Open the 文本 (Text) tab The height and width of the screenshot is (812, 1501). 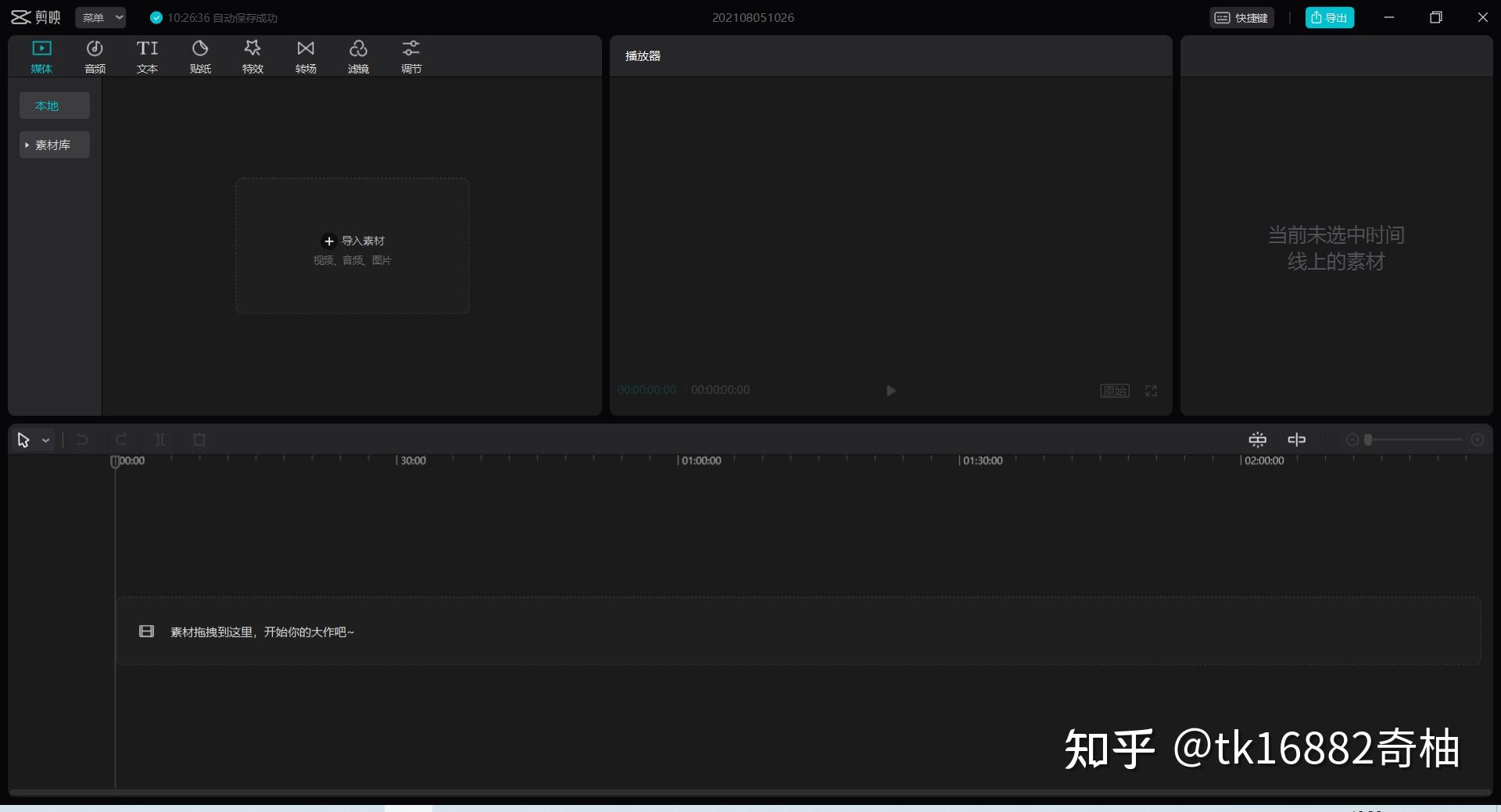point(147,57)
